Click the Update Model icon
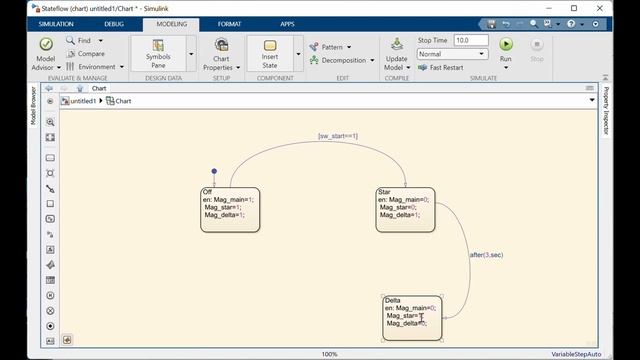Viewport: 640px width, 360px height. (x=397, y=44)
